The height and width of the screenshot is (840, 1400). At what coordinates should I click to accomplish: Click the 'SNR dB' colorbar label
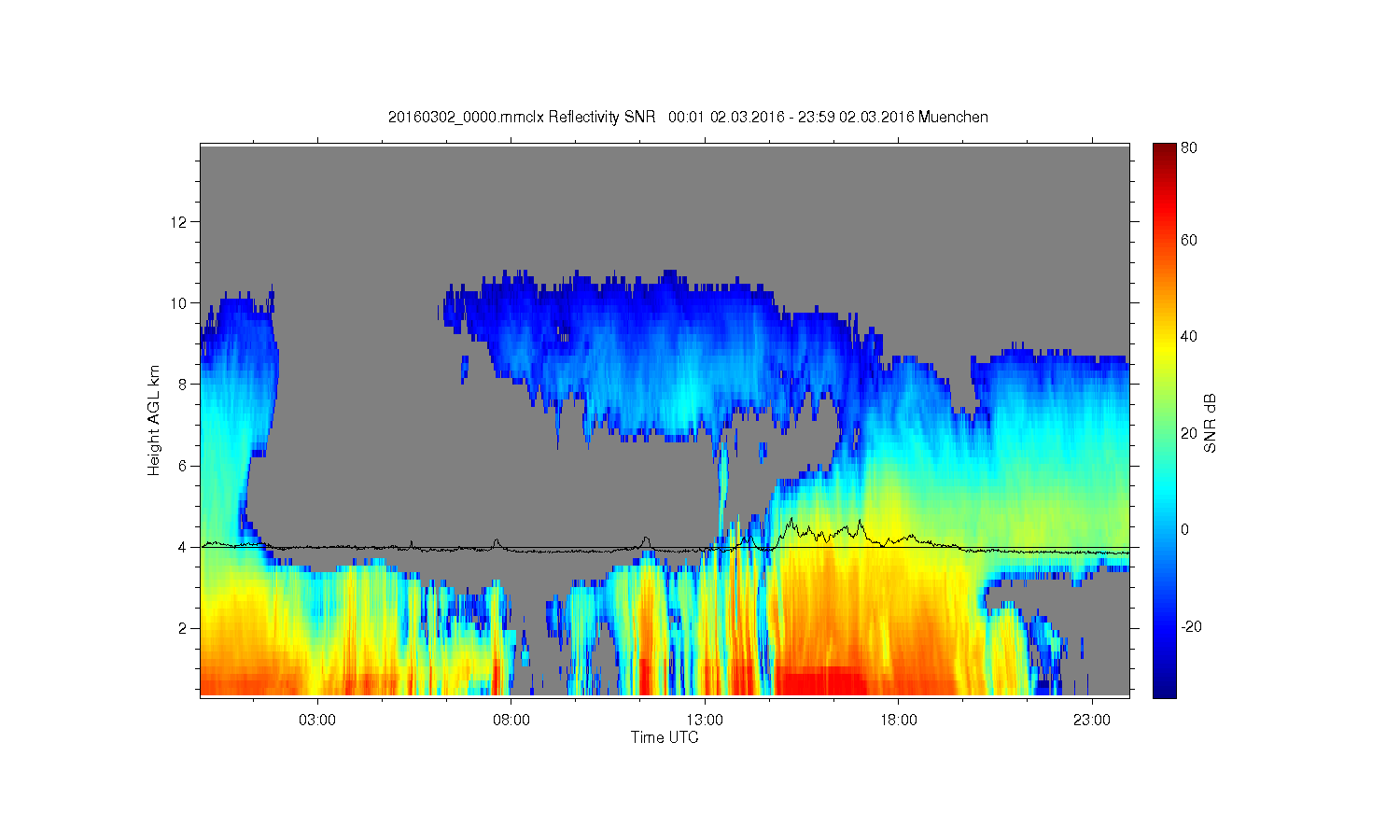[1210, 423]
